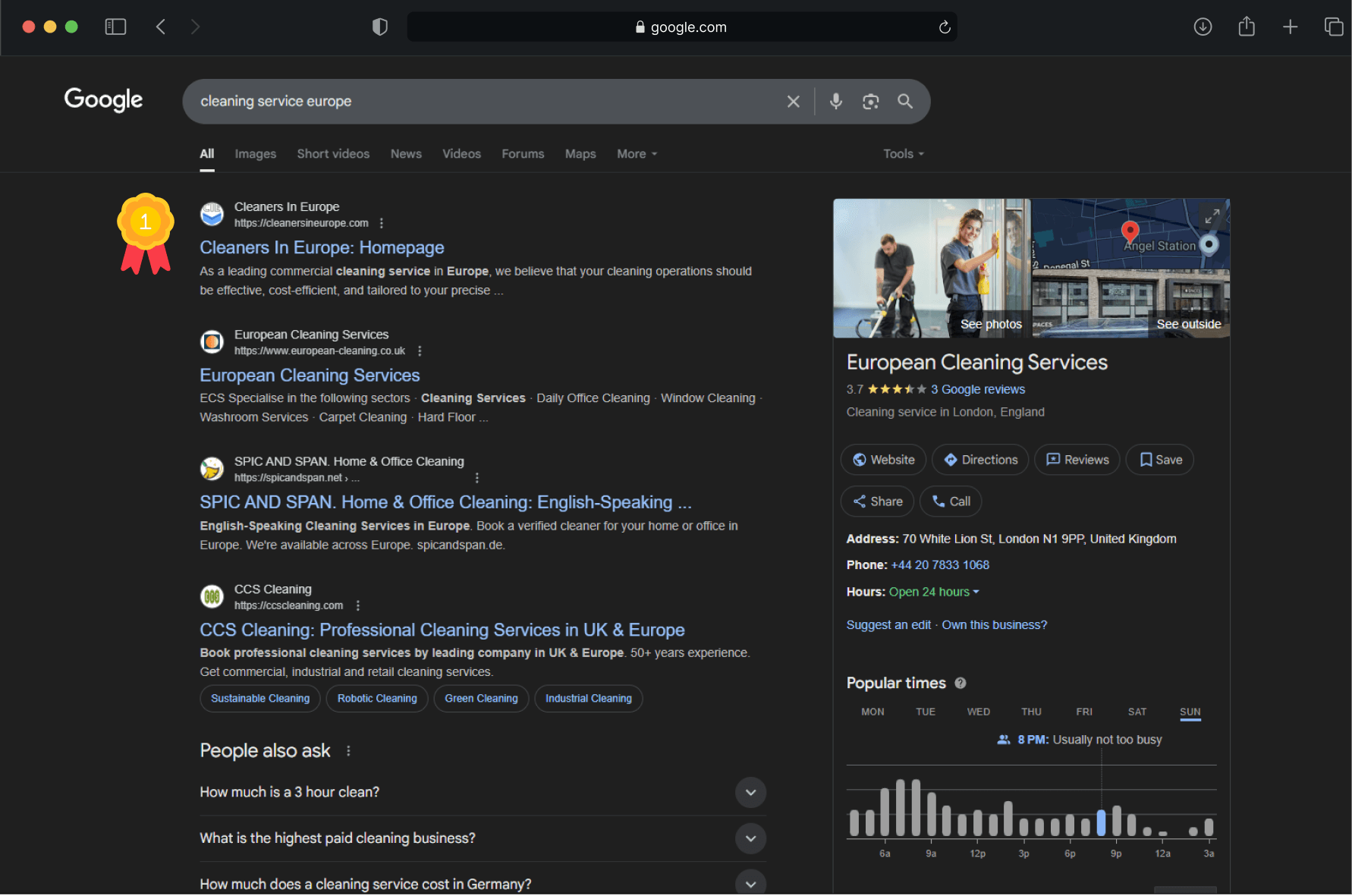This screenshot has width=1352, height=896.
Task: Open 'Cleaners In Europe: Homepage' result
Action: point(322,247)
